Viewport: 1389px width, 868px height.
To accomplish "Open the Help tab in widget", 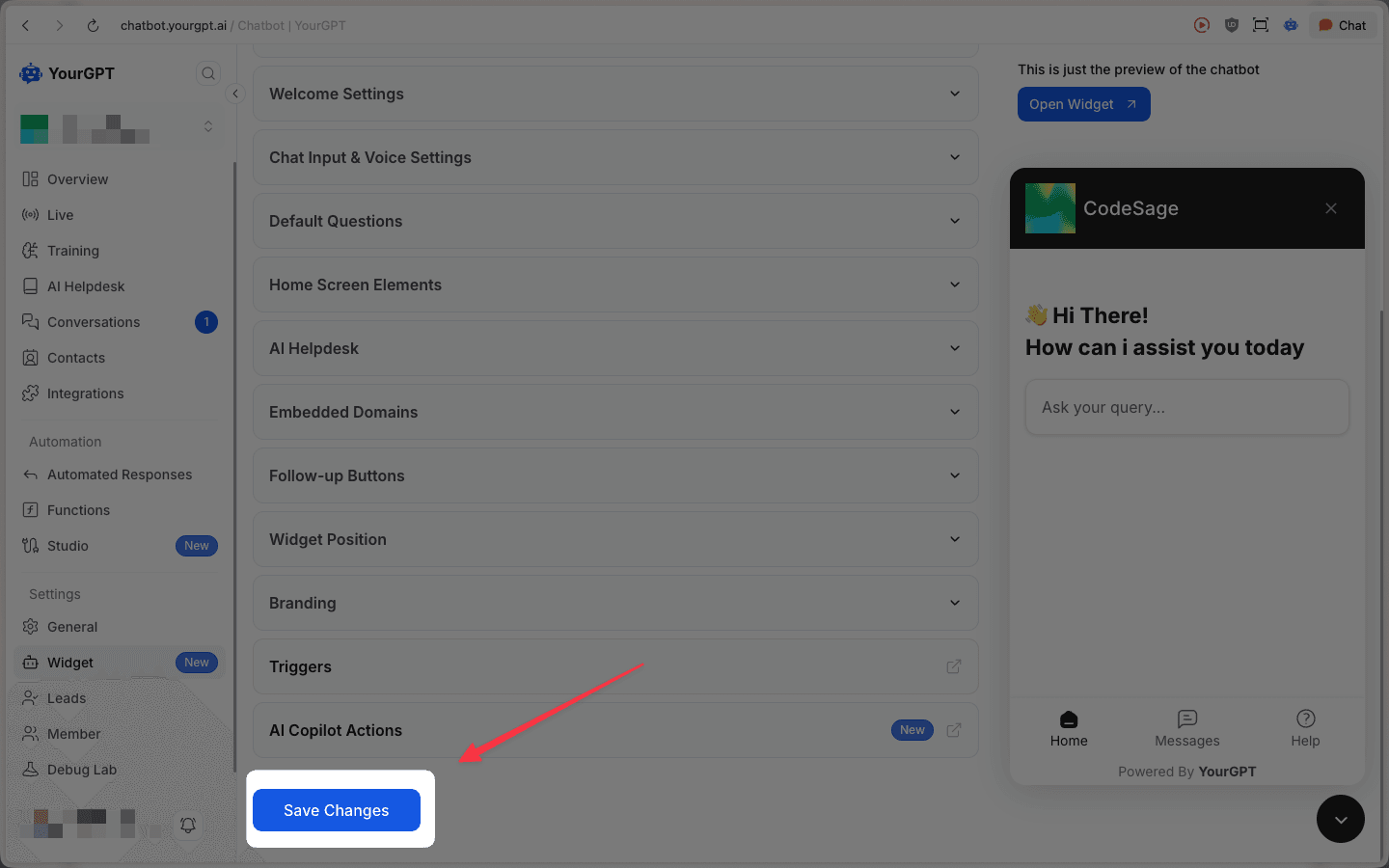I will coord(1305,728).
